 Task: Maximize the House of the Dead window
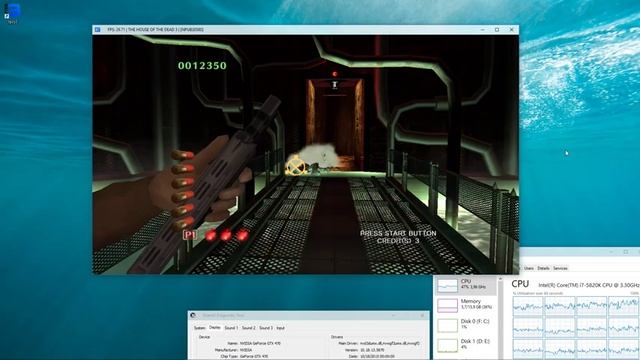point(497,29)
